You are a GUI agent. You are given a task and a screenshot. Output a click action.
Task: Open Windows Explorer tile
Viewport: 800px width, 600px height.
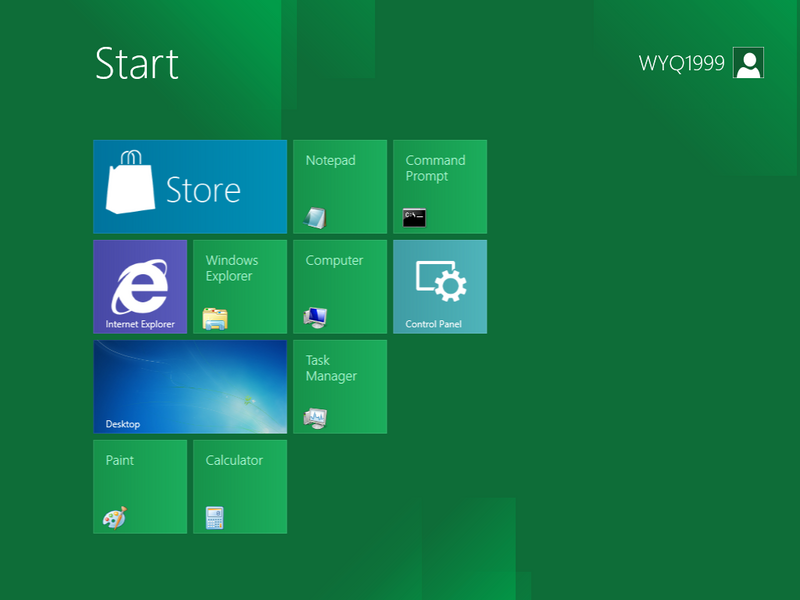pos(240,287)
